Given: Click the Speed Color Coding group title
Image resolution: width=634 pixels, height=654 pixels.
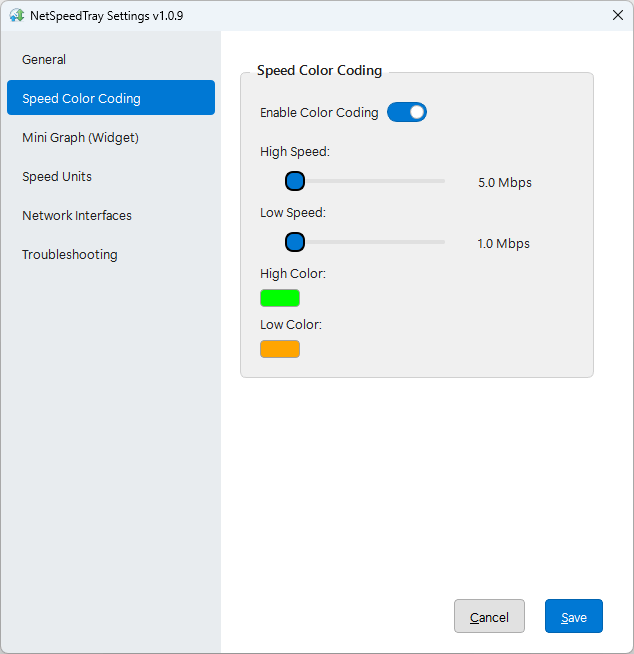Looking at the screenshot, I should (x=320, y=70).
